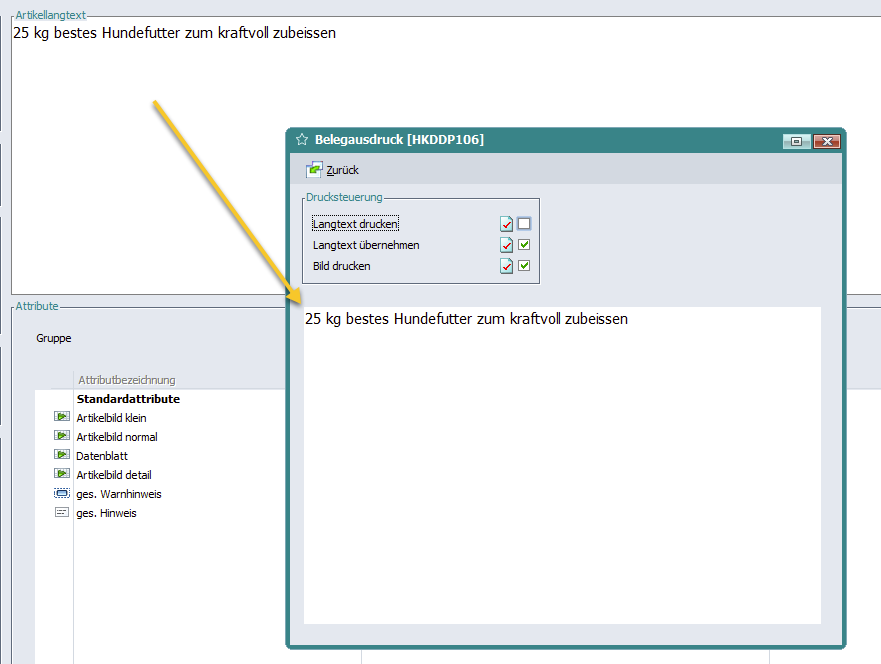Click the star icon beside Belegausdruck title
Viewport: 881px width, 664px height.
point(302,140)
